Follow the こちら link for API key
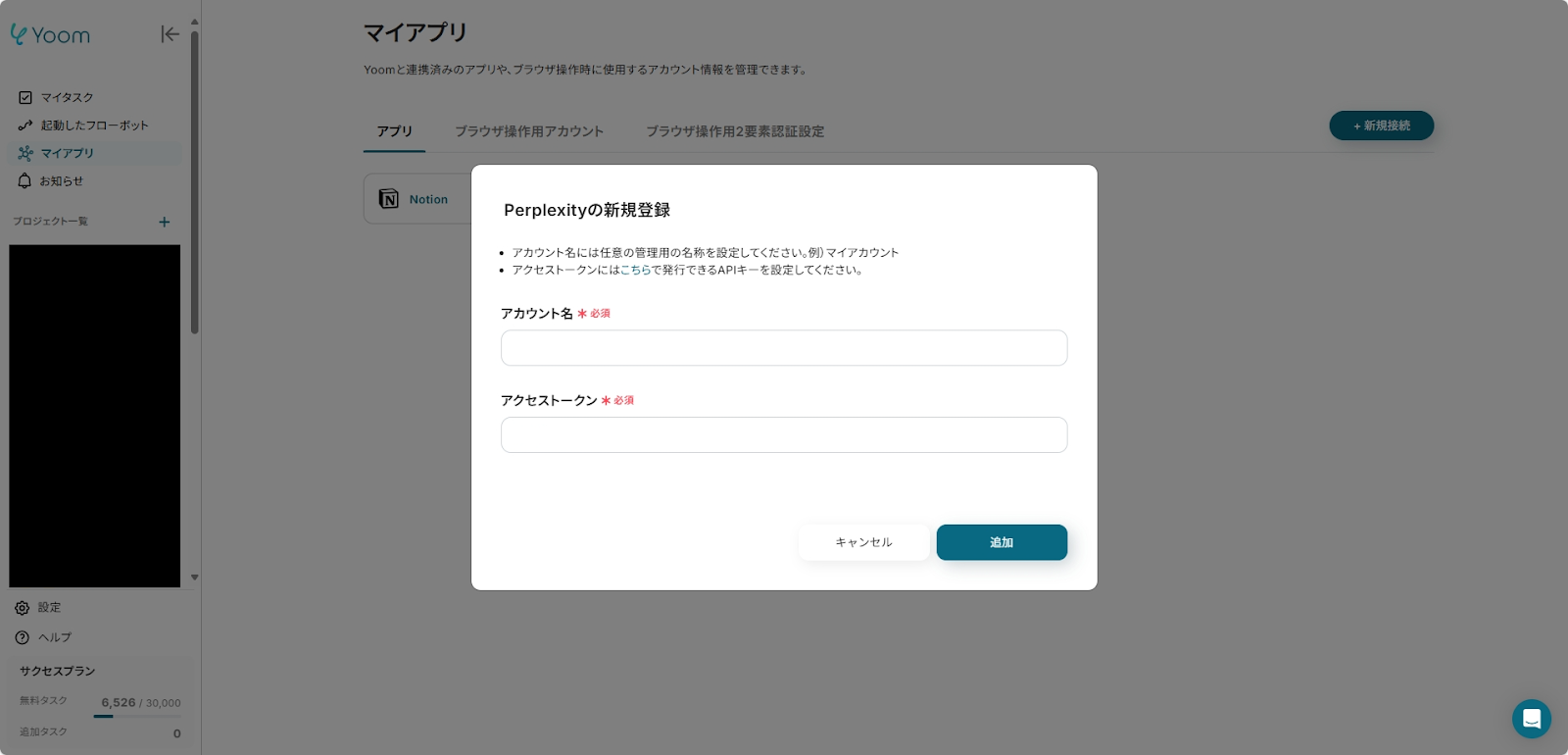Screen dimensions: 1568x755 (635, 271)
